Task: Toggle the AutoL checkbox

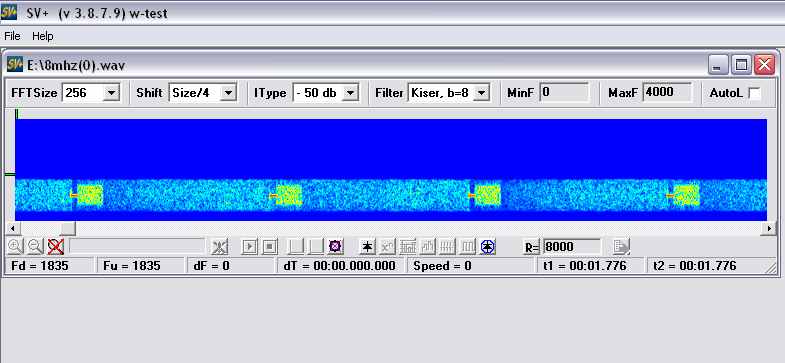Action: coord(754,93)
